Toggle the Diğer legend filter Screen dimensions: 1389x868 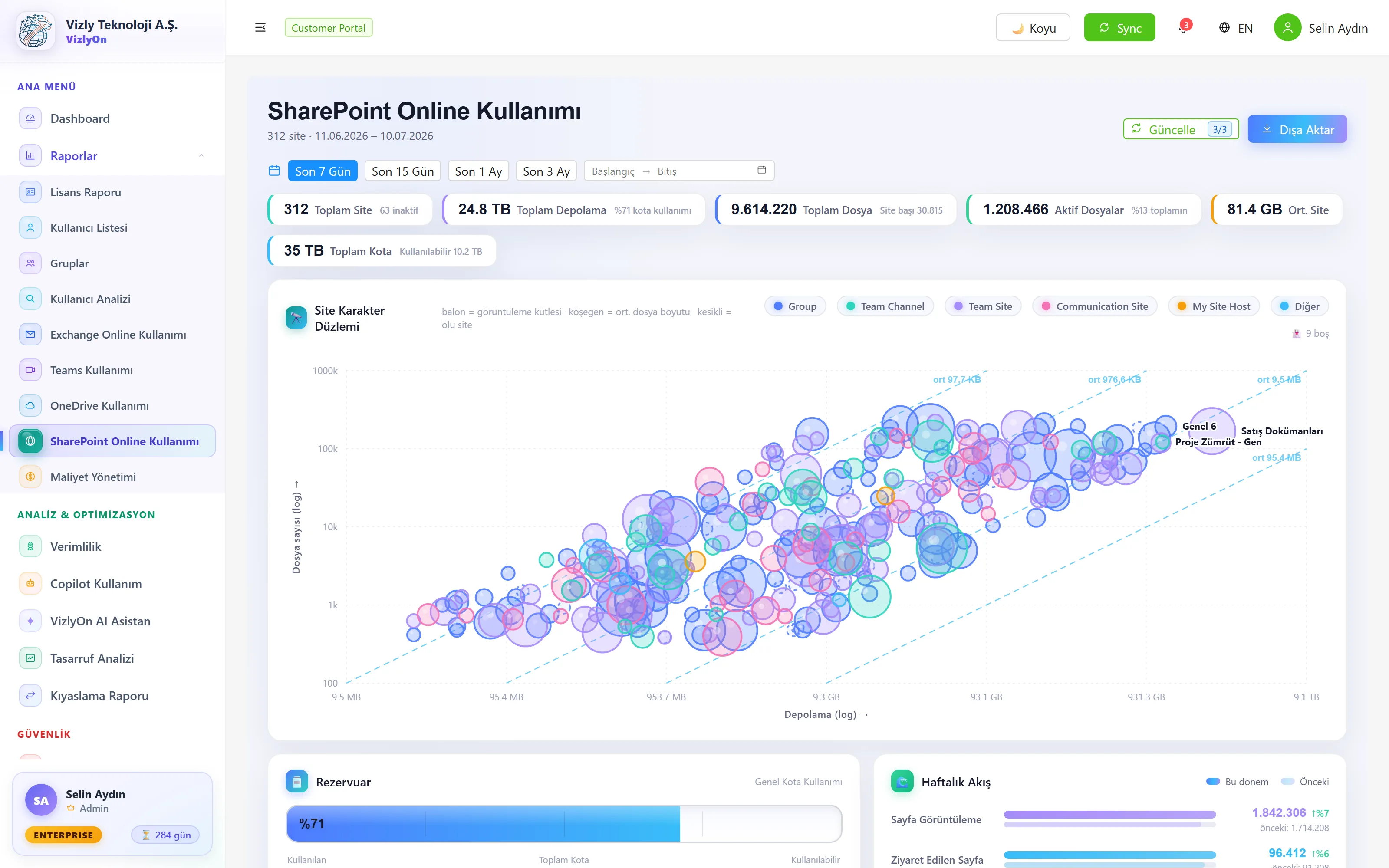1300,306
